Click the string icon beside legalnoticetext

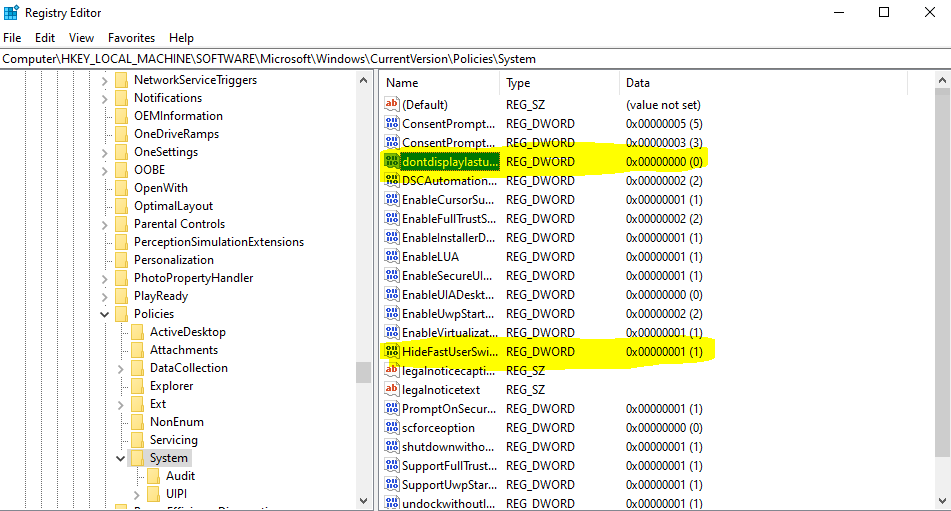click(x=392, y=390)
